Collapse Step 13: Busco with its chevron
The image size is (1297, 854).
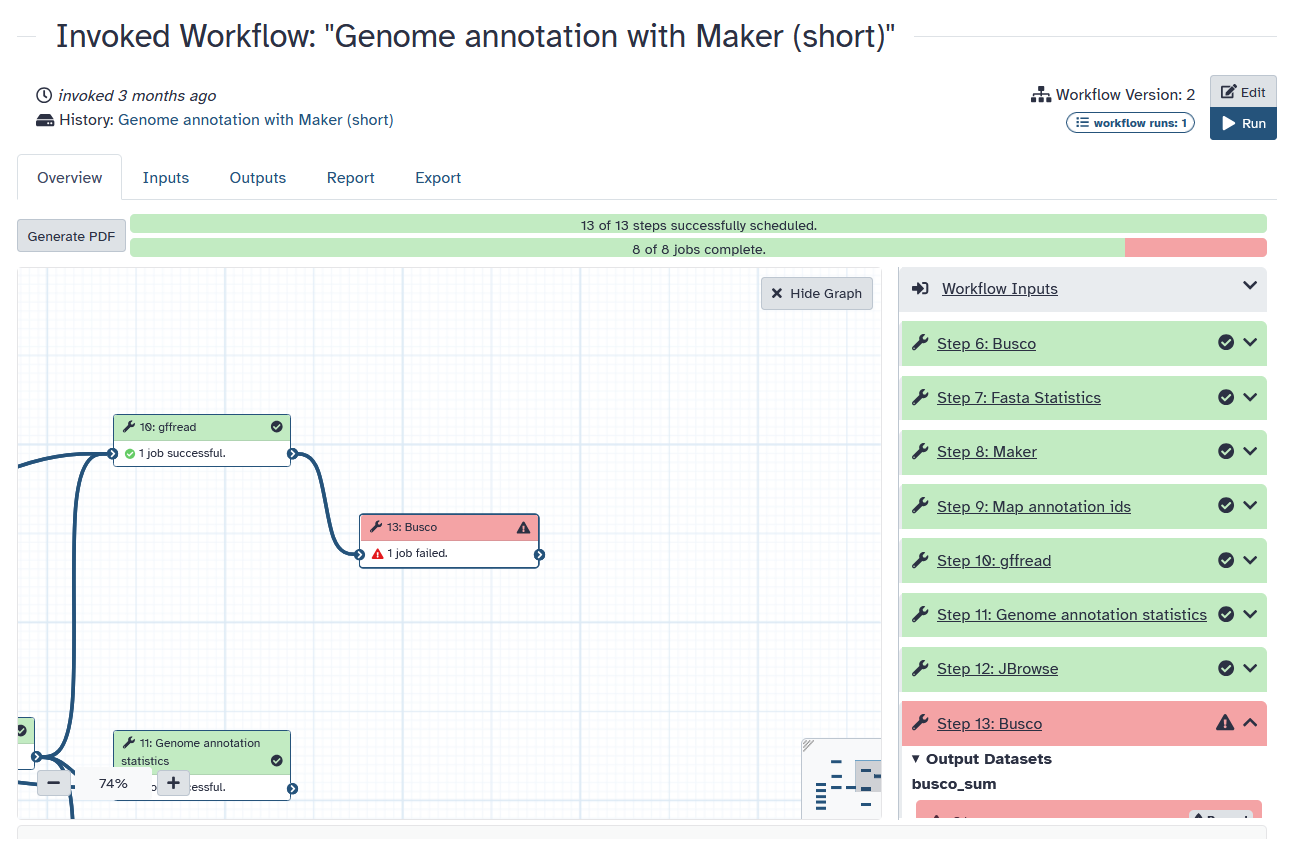pyautogui.click(x=1250, y=723)
